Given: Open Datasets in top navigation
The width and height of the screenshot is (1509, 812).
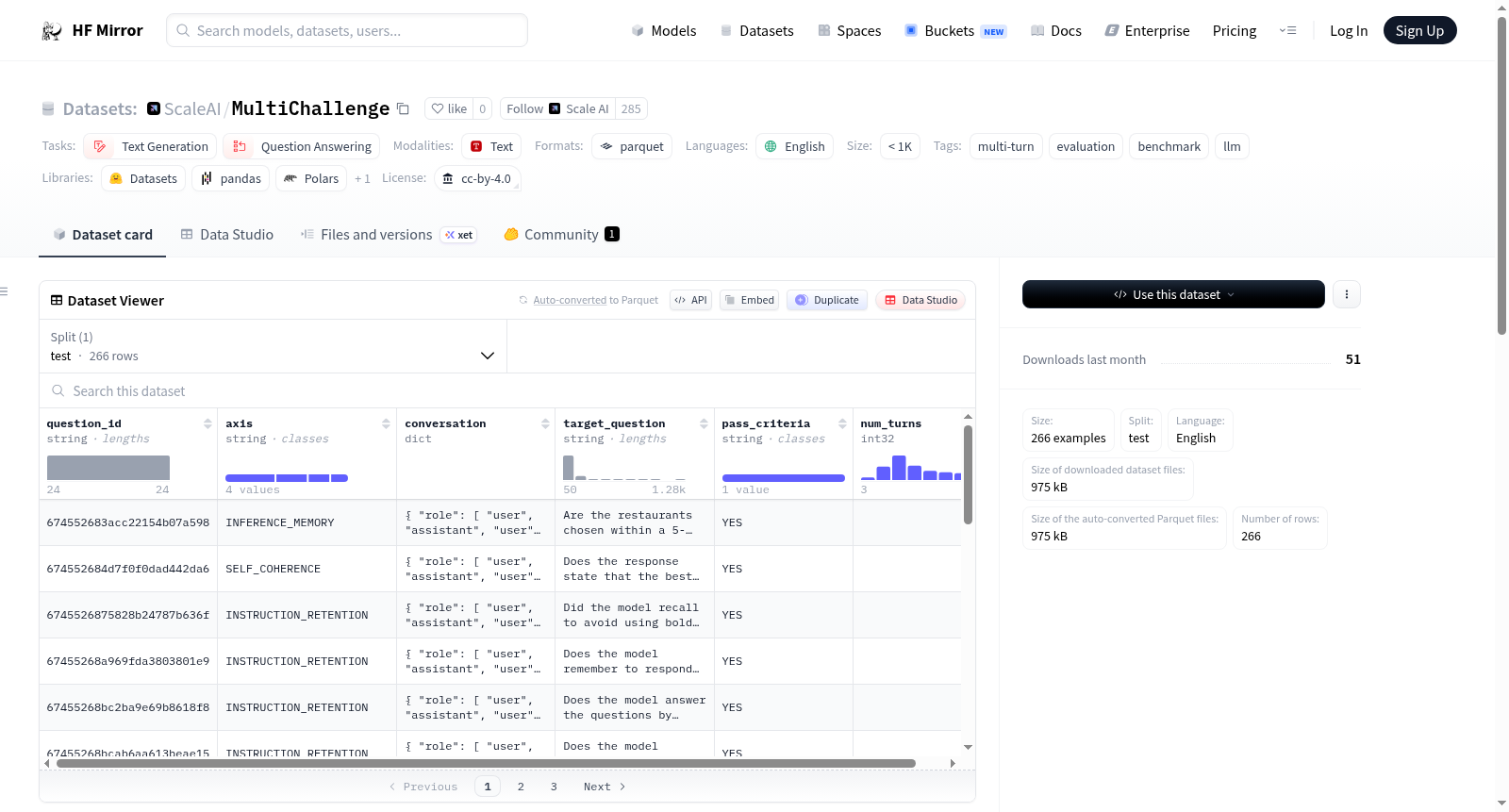Looking at the screenshot, I should (756, 31).
